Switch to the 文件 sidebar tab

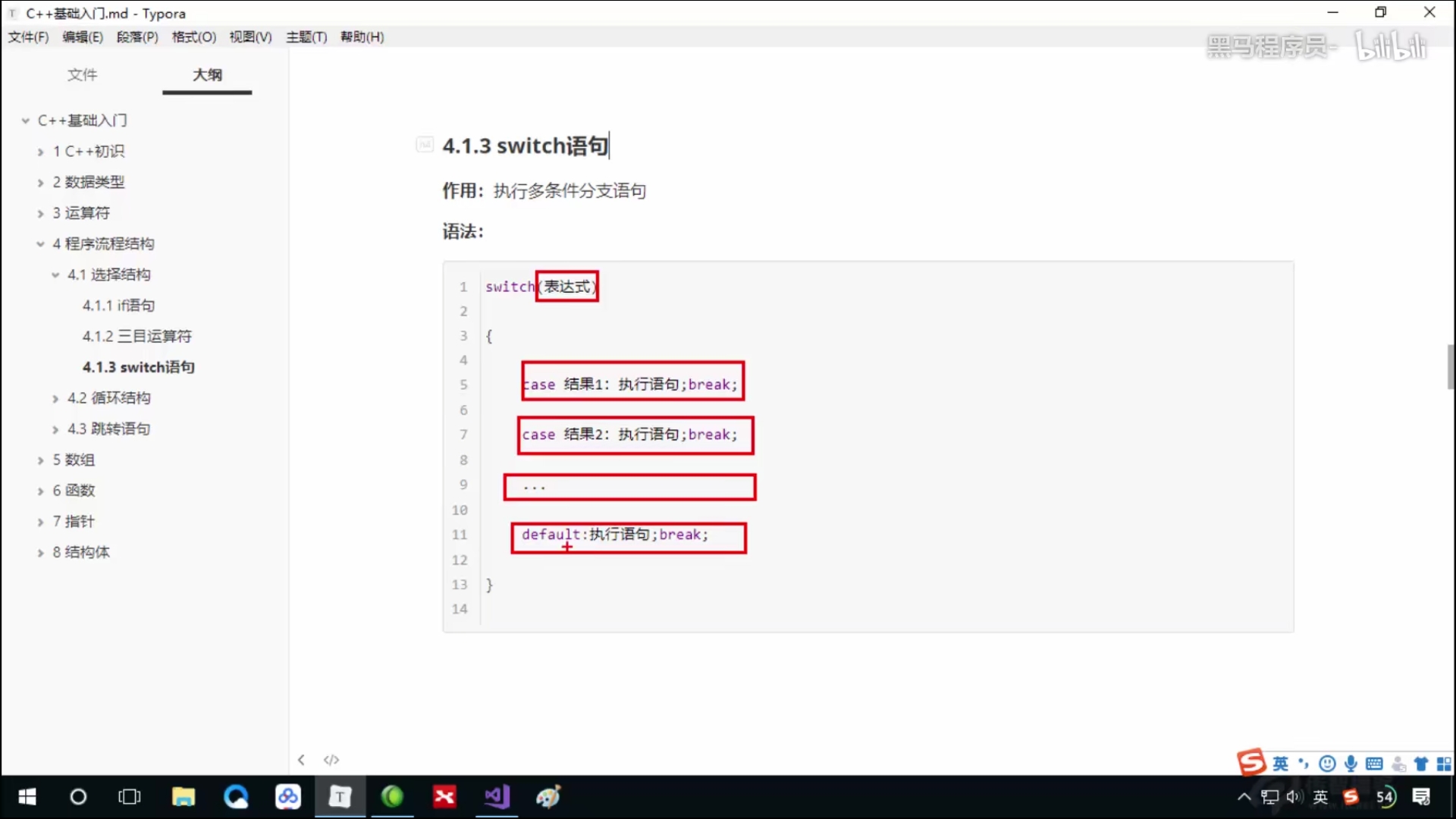[x=82, y=74]
